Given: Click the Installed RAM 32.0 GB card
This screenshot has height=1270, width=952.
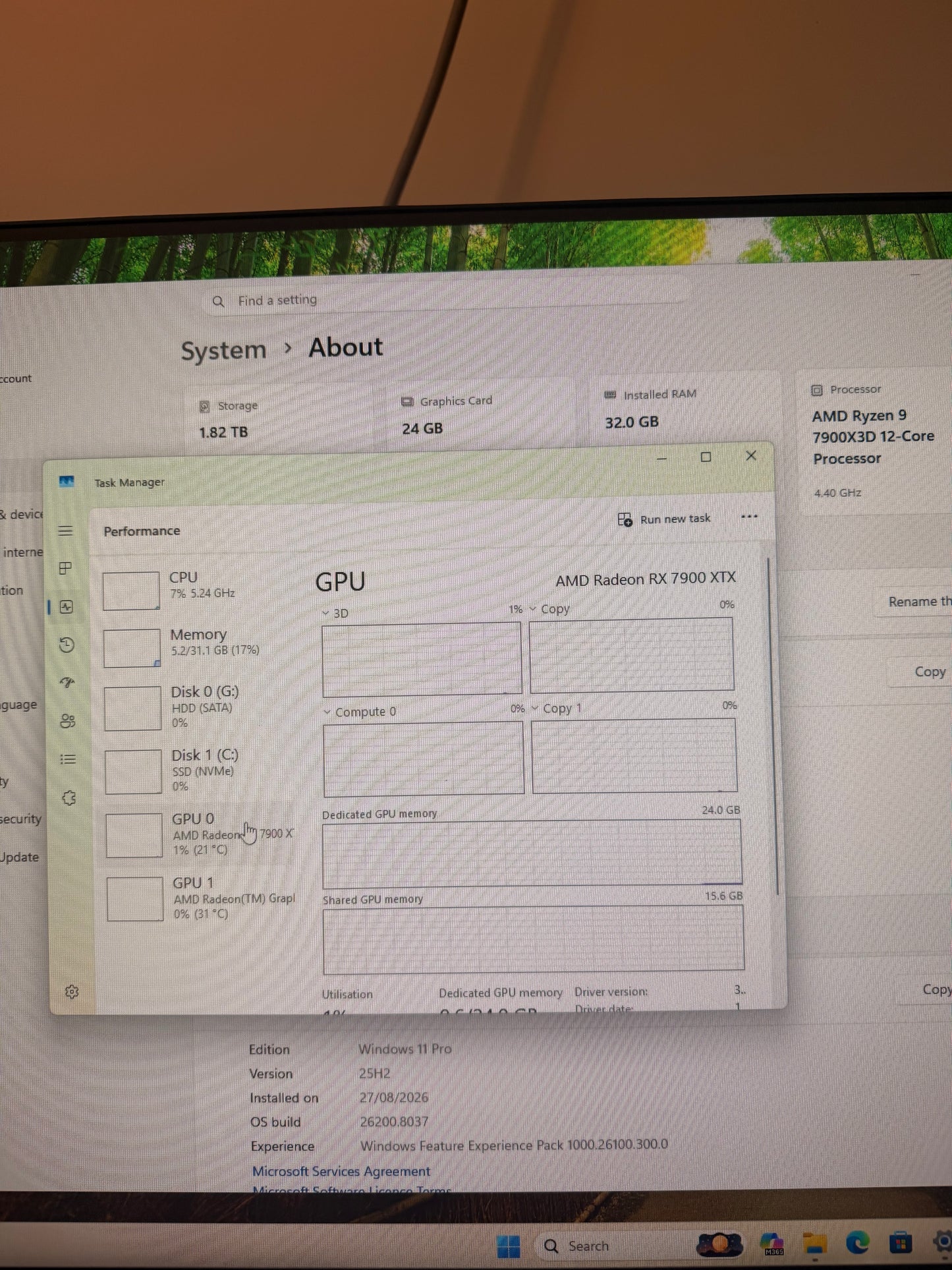Looking at the screenshot, I should (685, 409).
